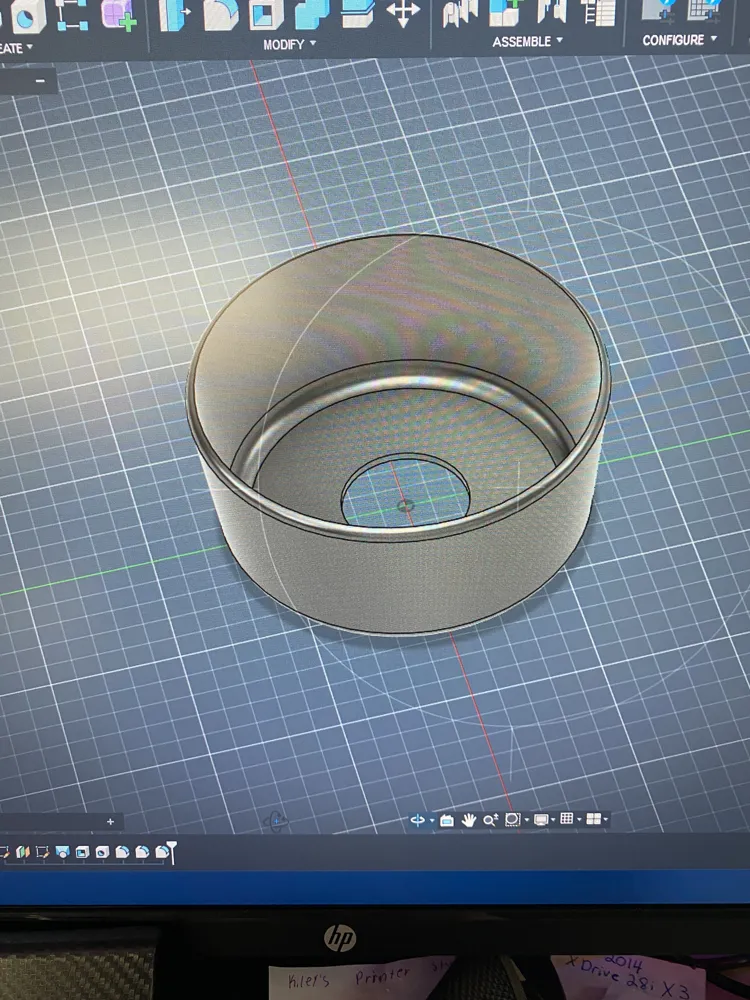
Task: Expand the comments panel with plus button
Action: [x=110, y=821]
